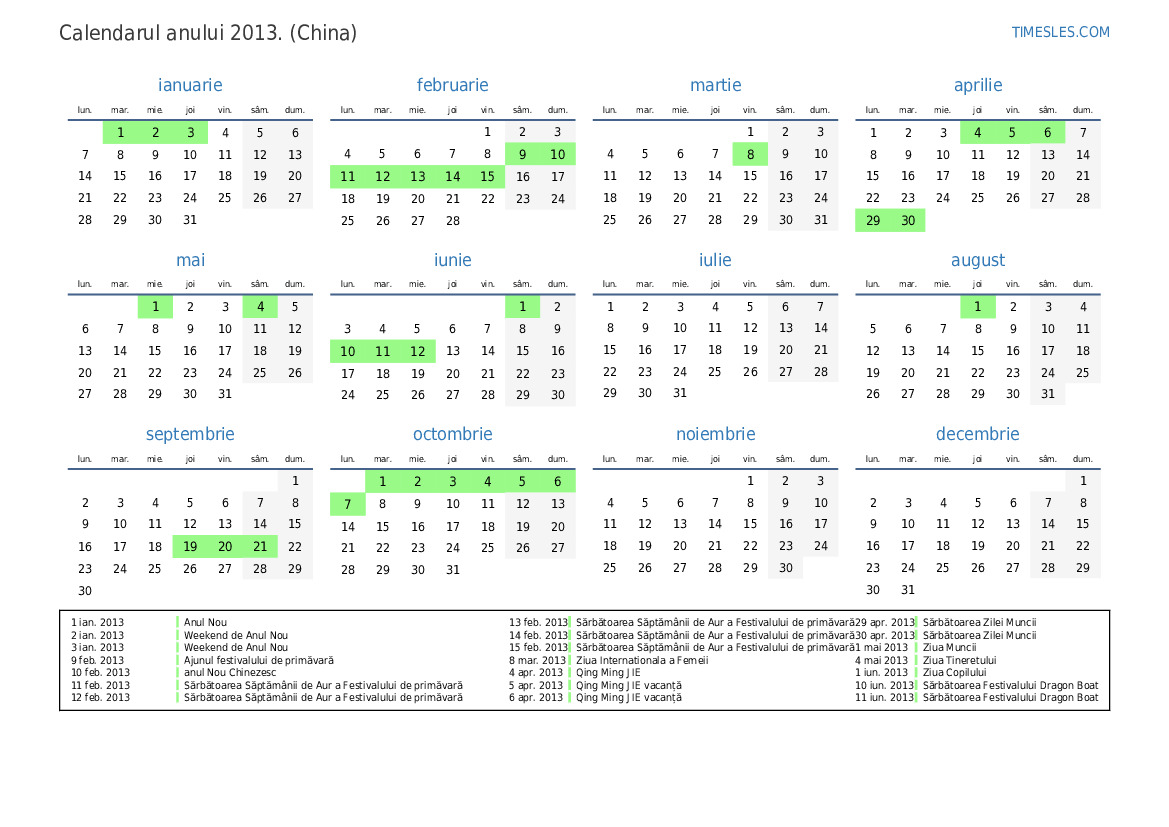Click highlighted June 12 date
The image size is (1169, 827).
[418, 351]
